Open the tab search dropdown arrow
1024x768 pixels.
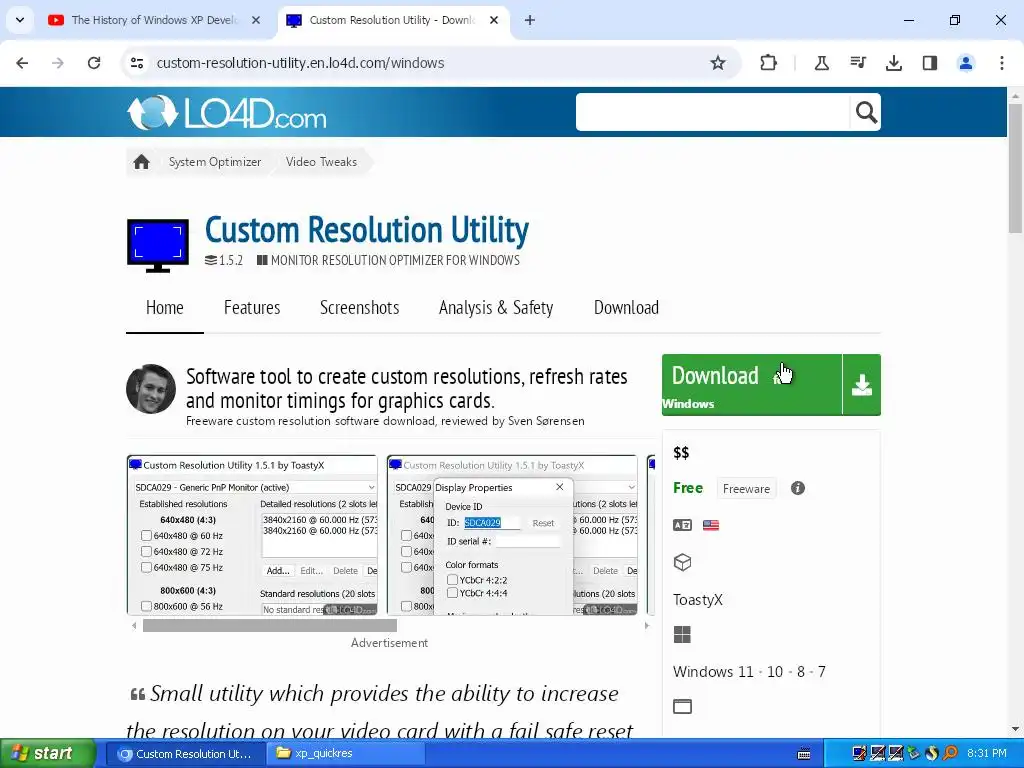pos(20,20)
